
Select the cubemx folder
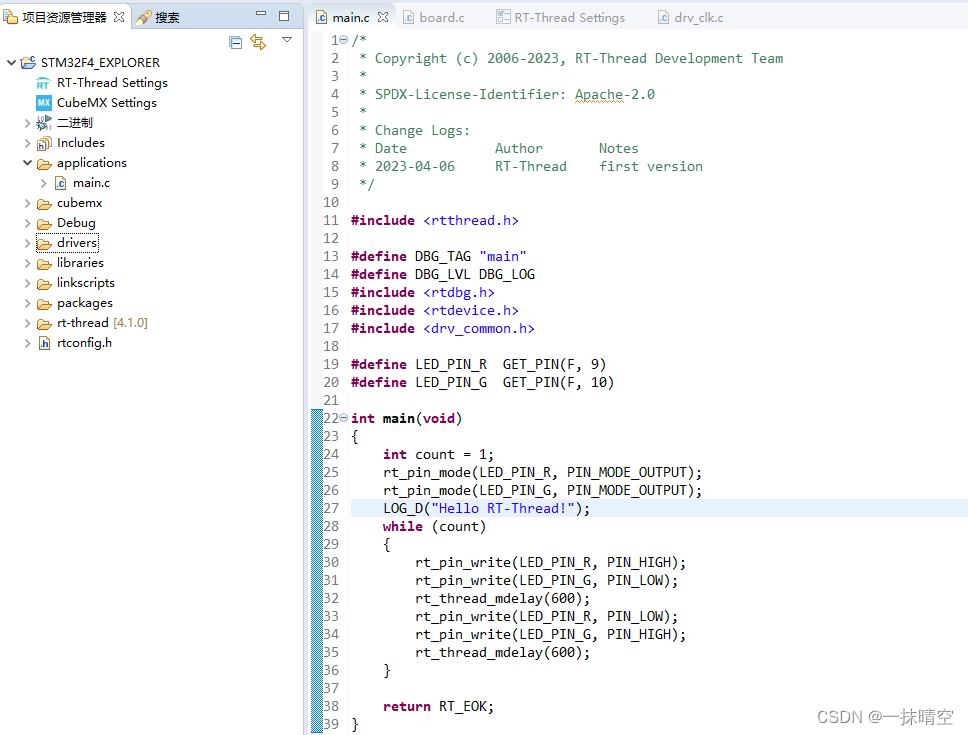pyautogui.click(x=80, y=203)
